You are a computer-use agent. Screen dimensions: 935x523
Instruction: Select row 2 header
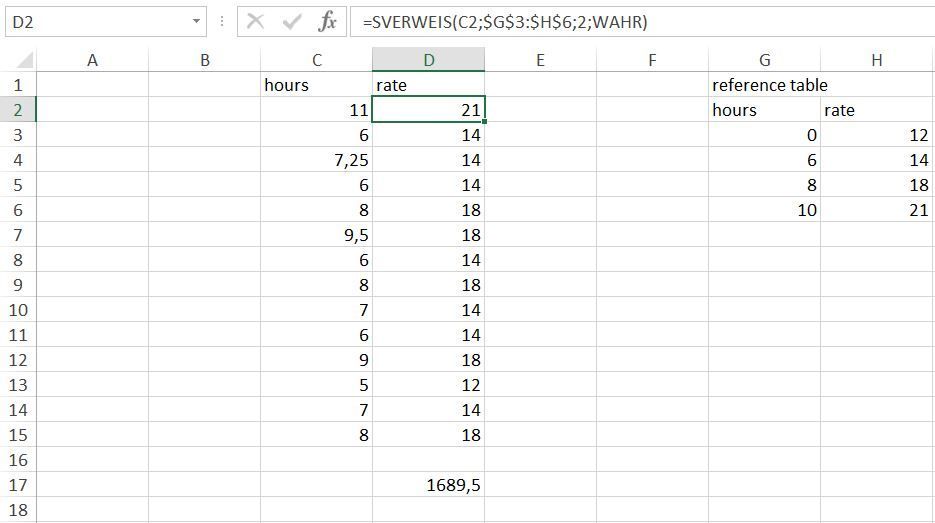(x=18, y=110)
